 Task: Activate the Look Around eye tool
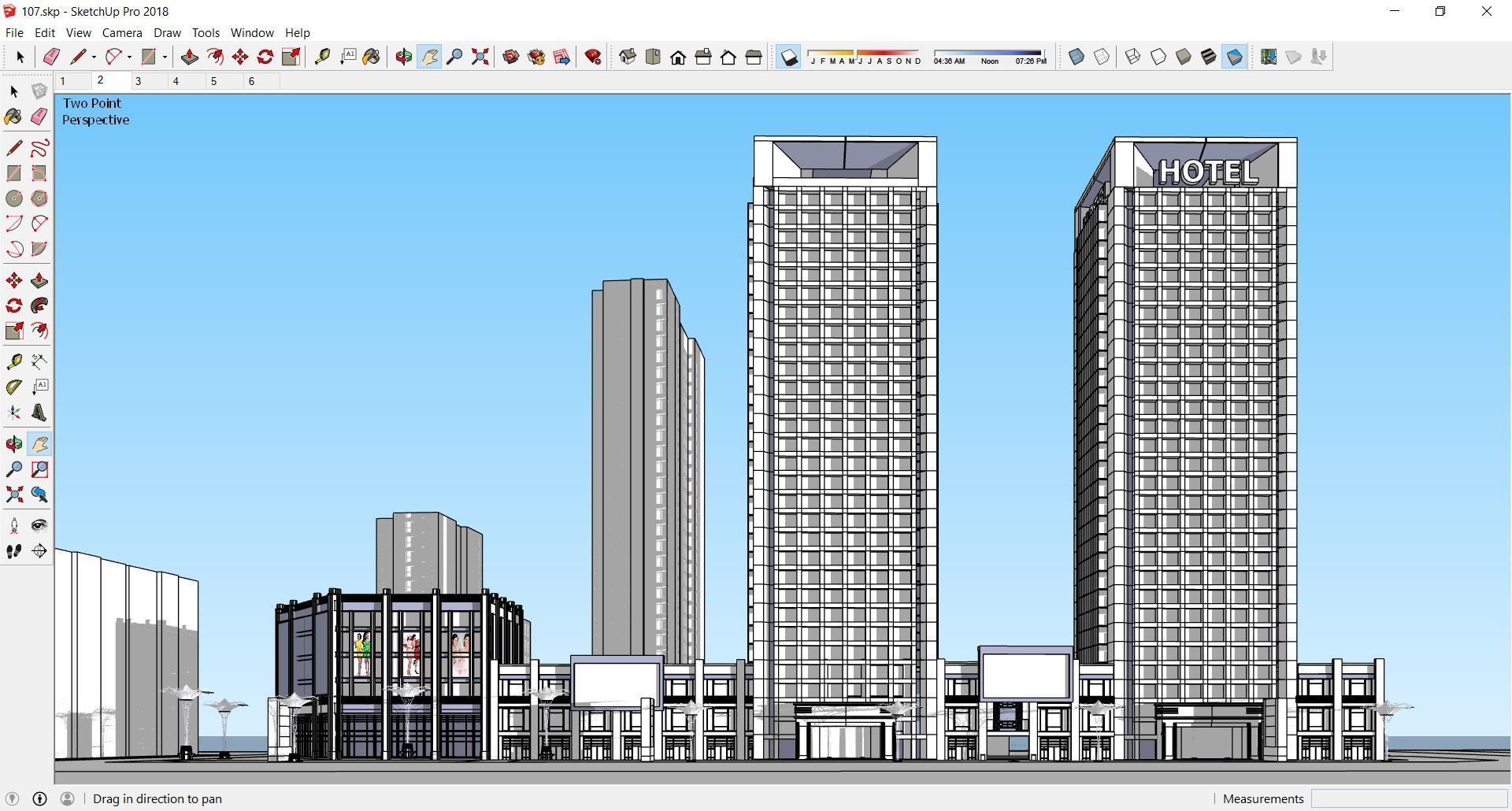pyautogui.click(x=39, y=526)
